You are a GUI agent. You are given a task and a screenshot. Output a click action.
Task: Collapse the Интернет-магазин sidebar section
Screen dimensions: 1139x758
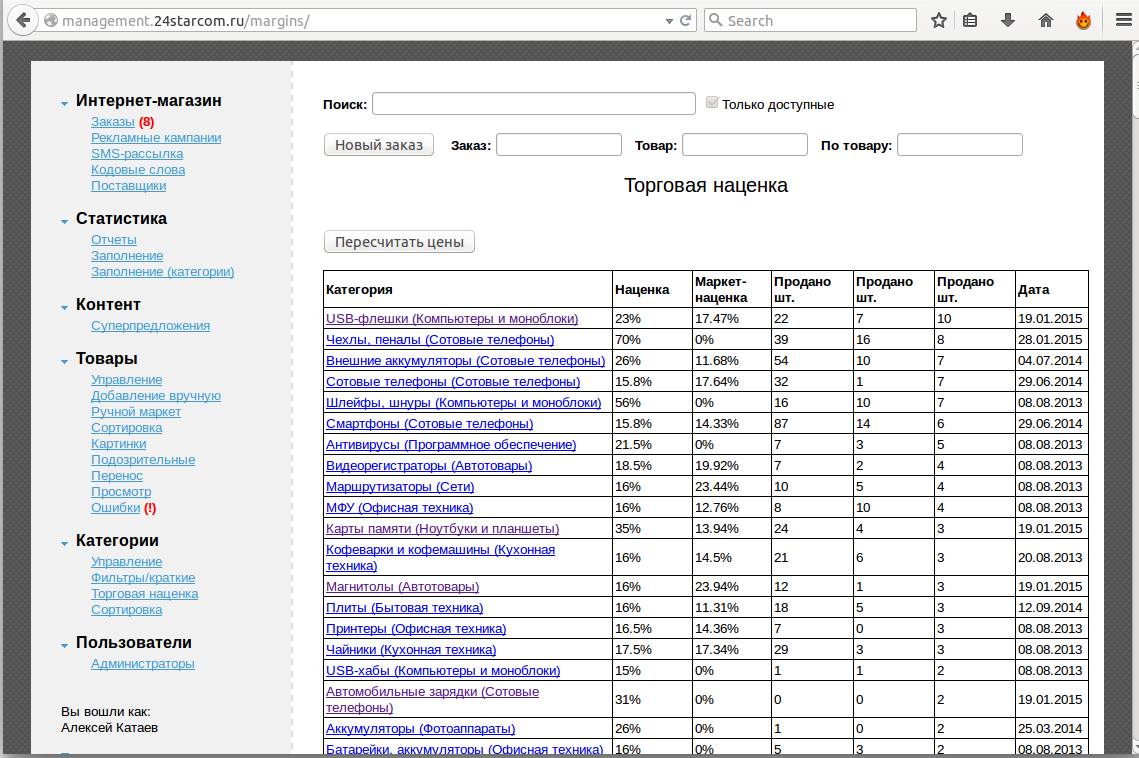point(65,102)
